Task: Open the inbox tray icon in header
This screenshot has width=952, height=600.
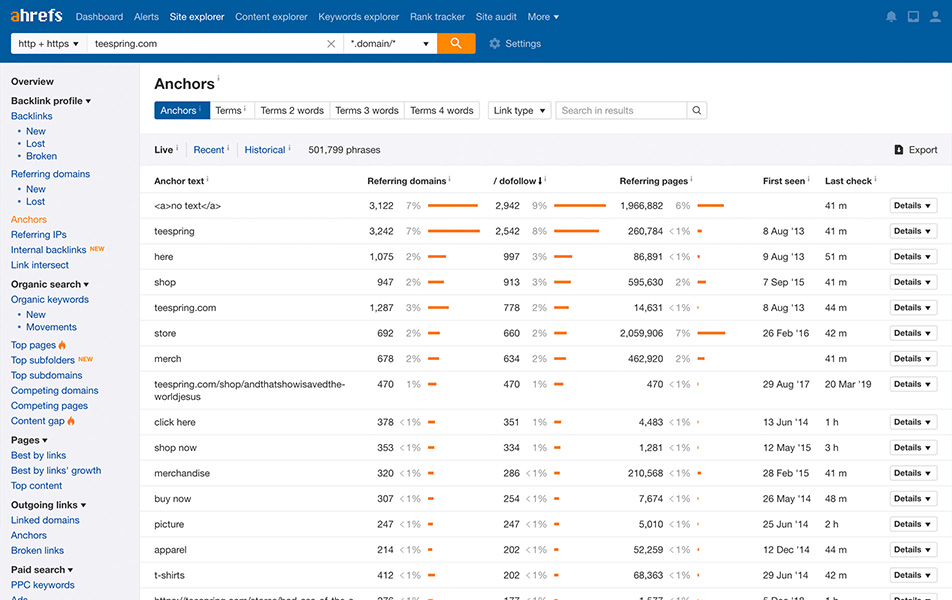Action: coord(913,17)
